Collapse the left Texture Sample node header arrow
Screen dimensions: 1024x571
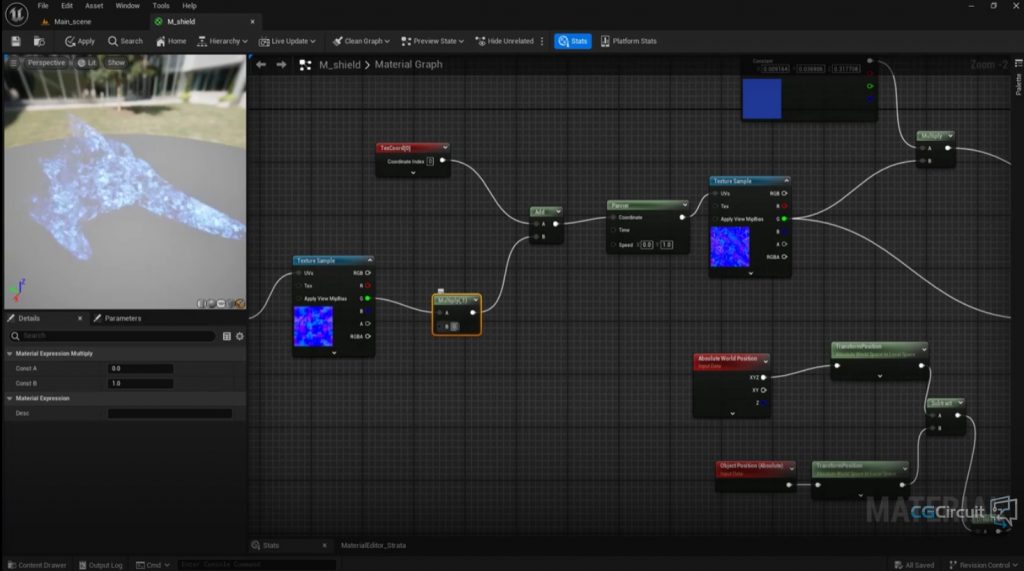click(370, 260)
